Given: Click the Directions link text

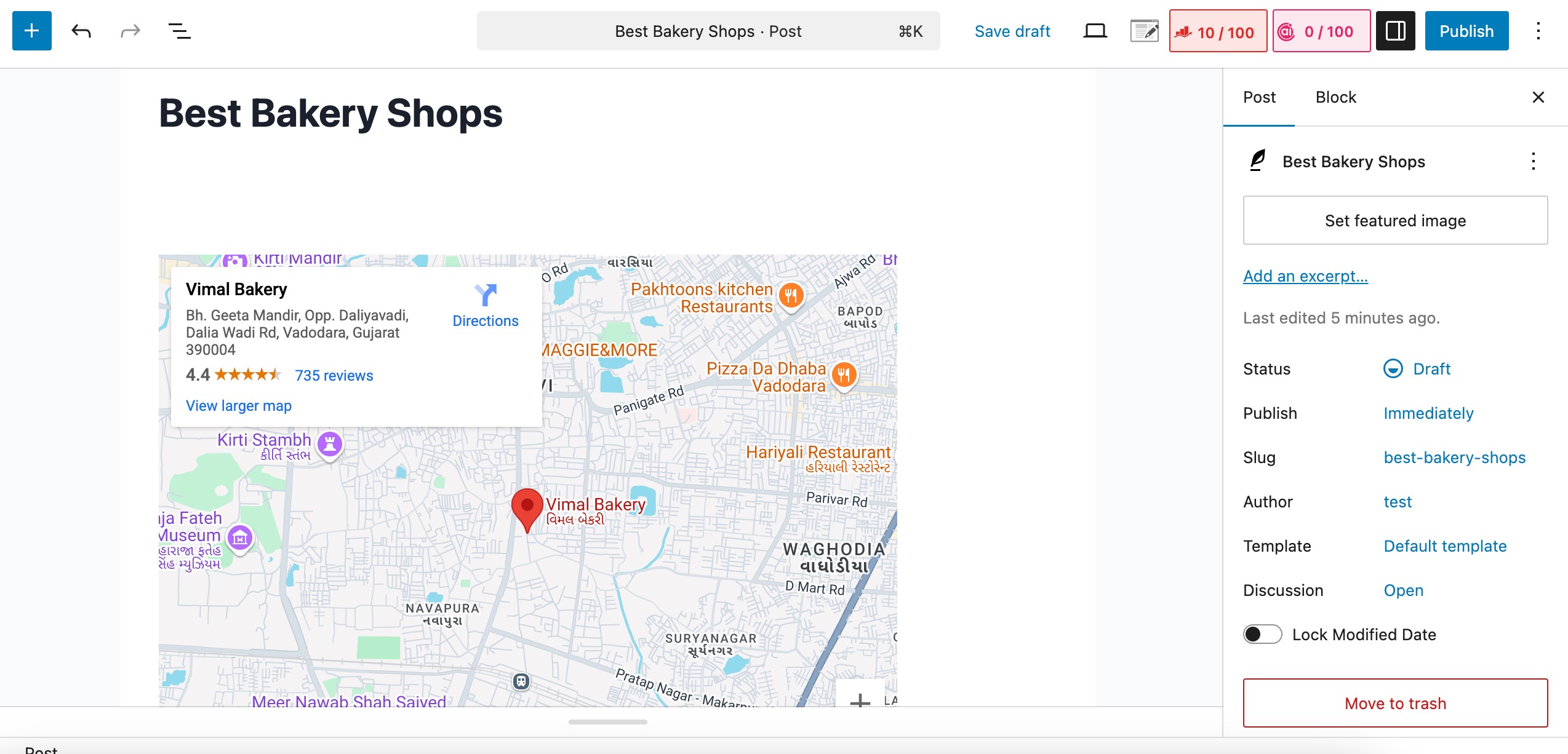Looking at the screenshot, I should click(486, 321).
